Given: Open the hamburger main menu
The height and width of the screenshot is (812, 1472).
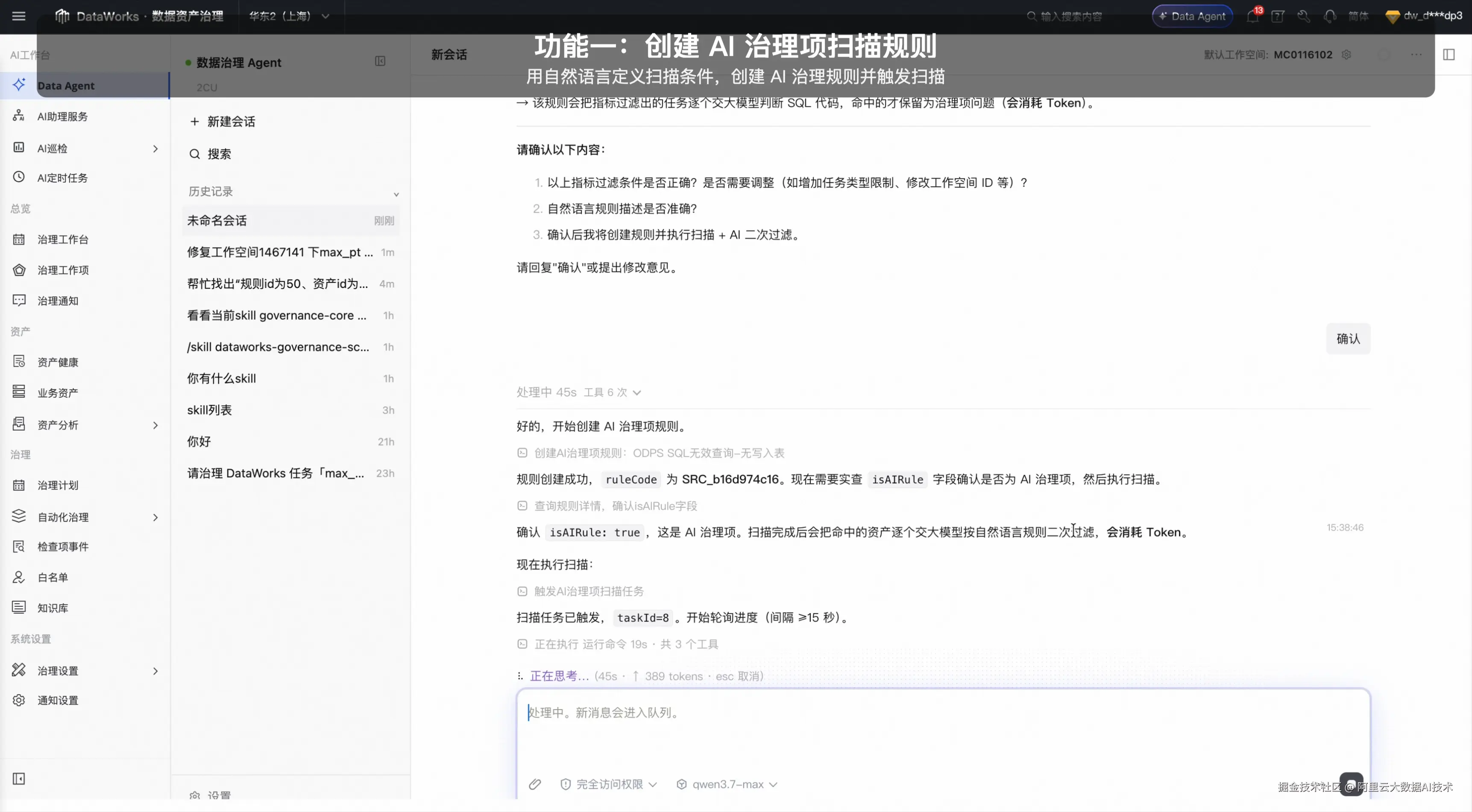Looking at the screenshot, I should click(x=19, y=16).
